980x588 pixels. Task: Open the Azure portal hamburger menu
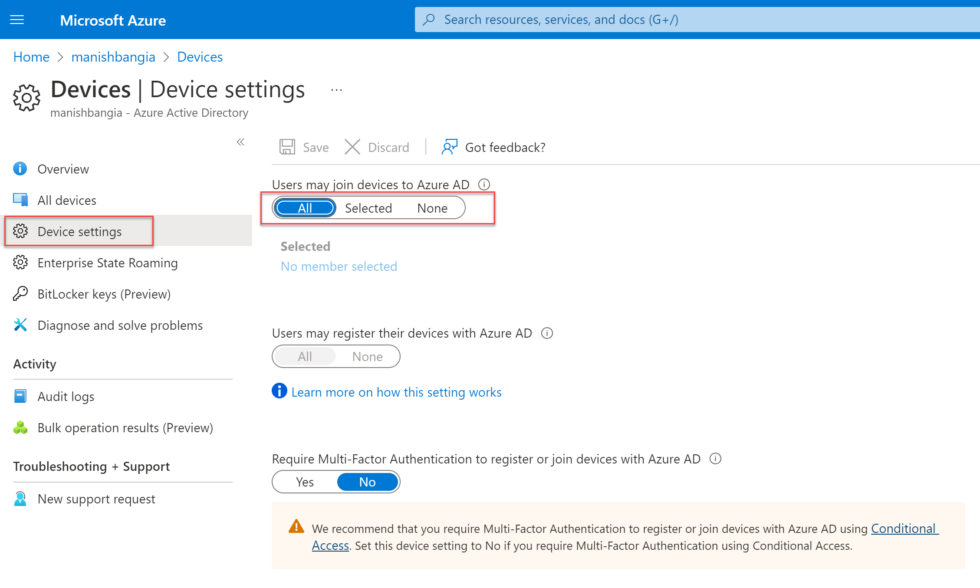pyautogui.click(x=18, y=19)
